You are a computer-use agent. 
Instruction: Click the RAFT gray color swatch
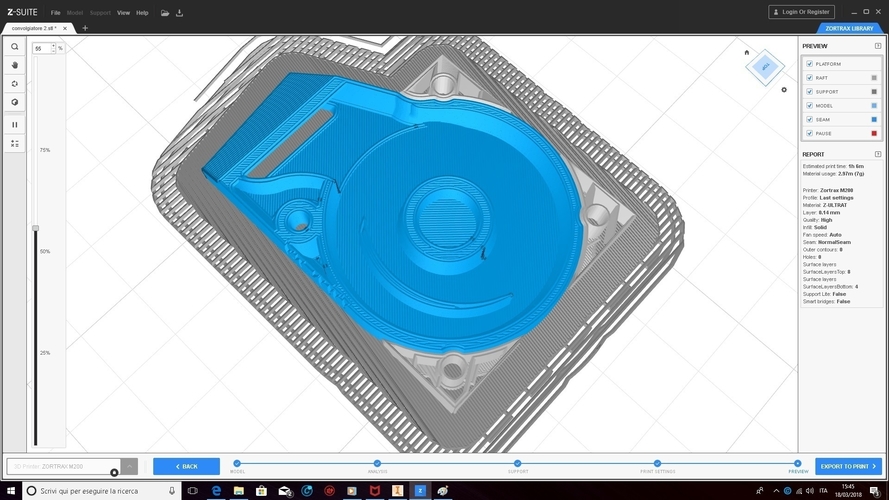click(x=874, y=78)
